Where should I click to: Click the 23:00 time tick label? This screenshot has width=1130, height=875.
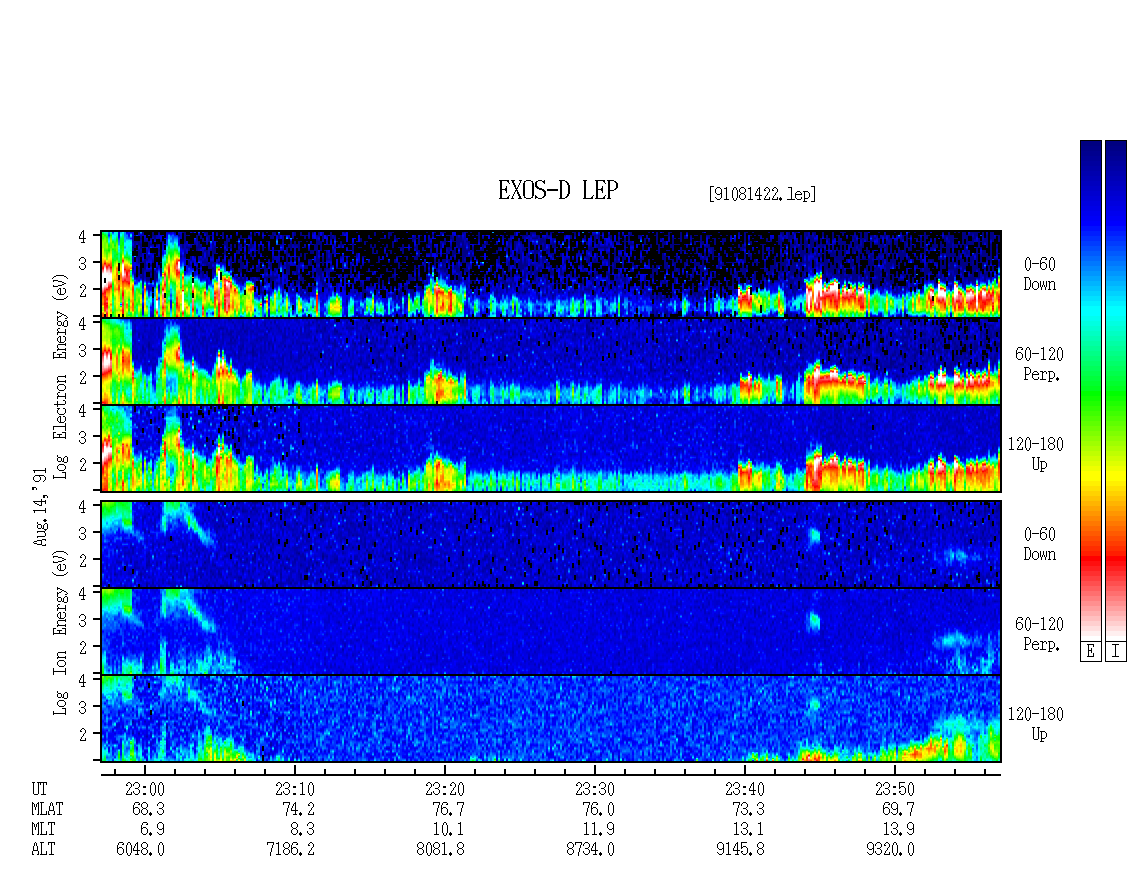(x=144, y=790)
